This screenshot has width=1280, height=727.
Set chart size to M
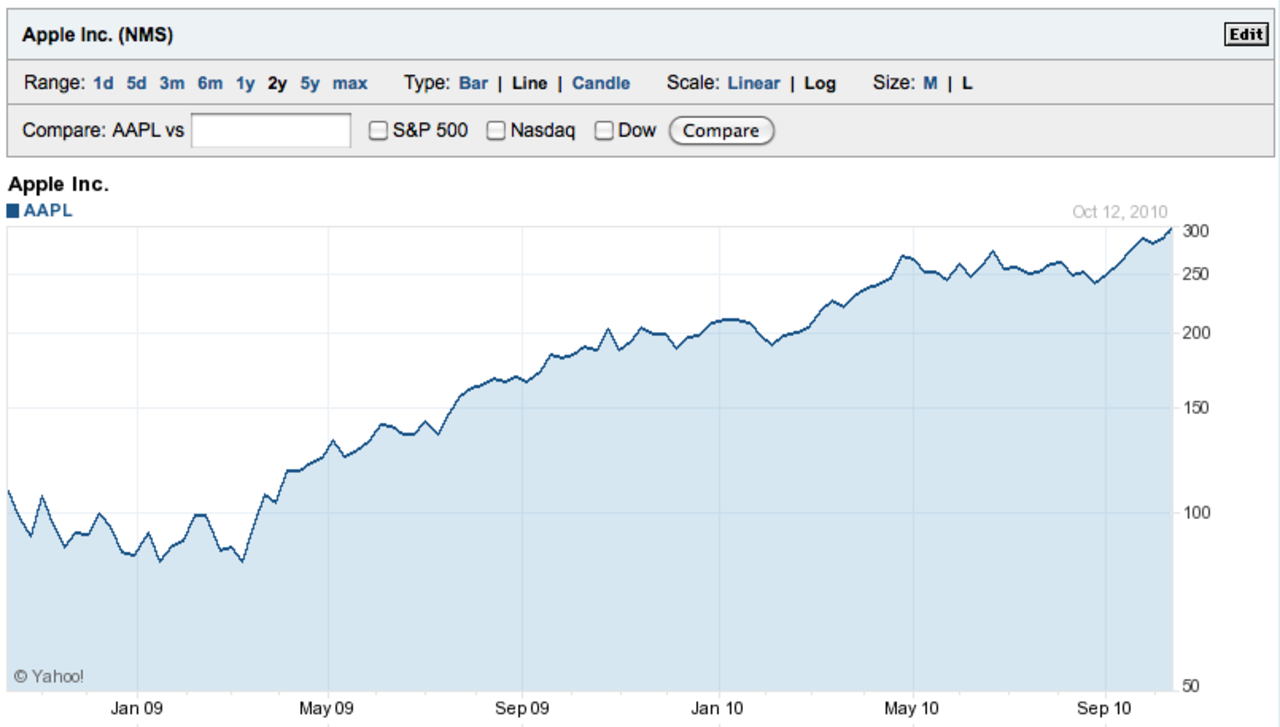click(930, 84)
